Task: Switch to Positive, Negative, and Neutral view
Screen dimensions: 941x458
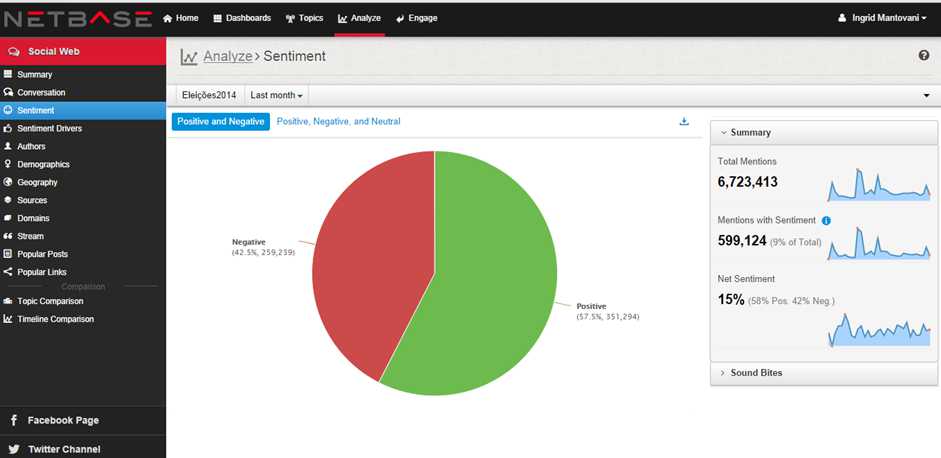Action: pyautogui.click(x=338, y=121)
